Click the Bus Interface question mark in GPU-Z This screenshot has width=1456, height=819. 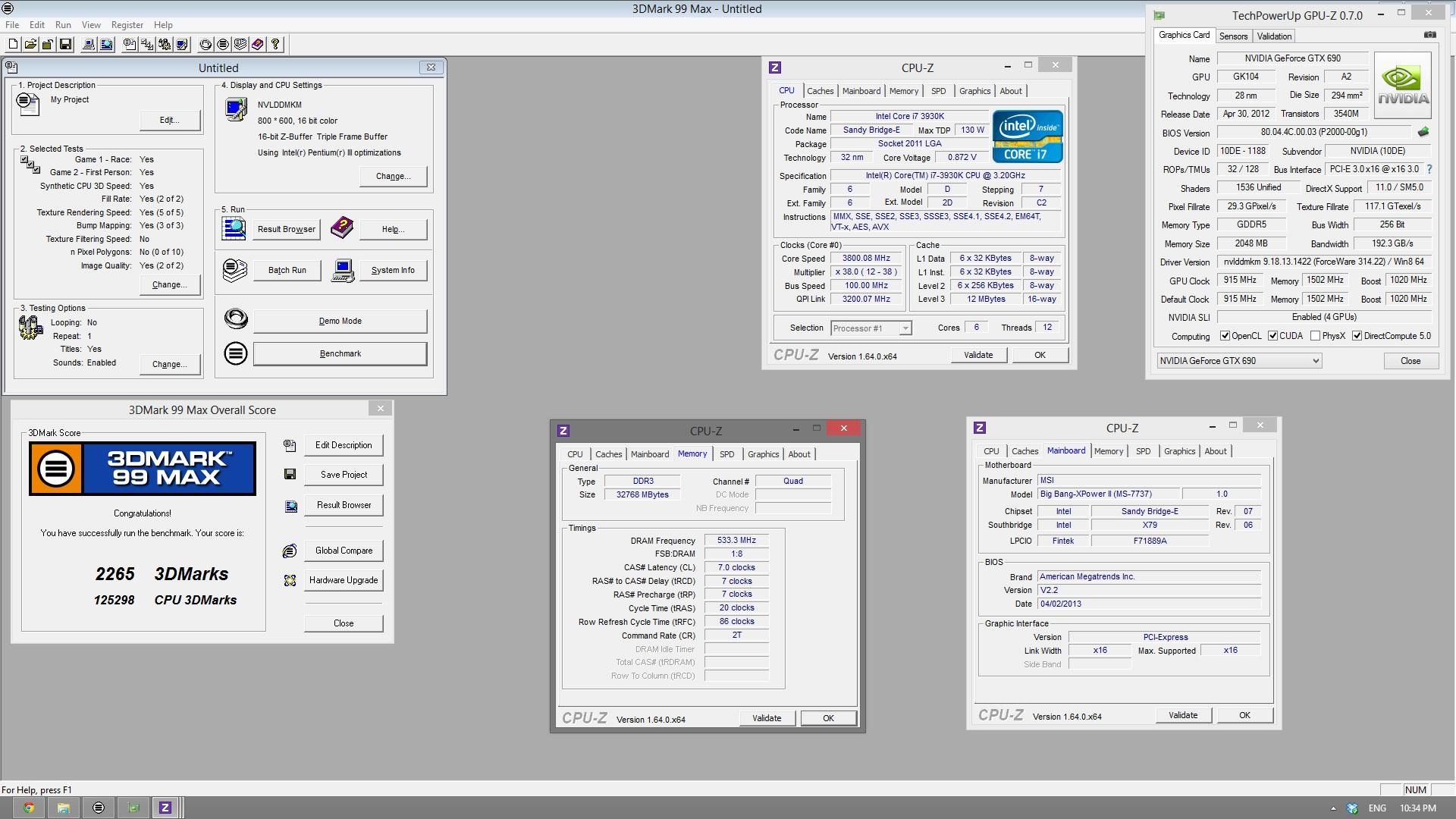click(1429, 169)
